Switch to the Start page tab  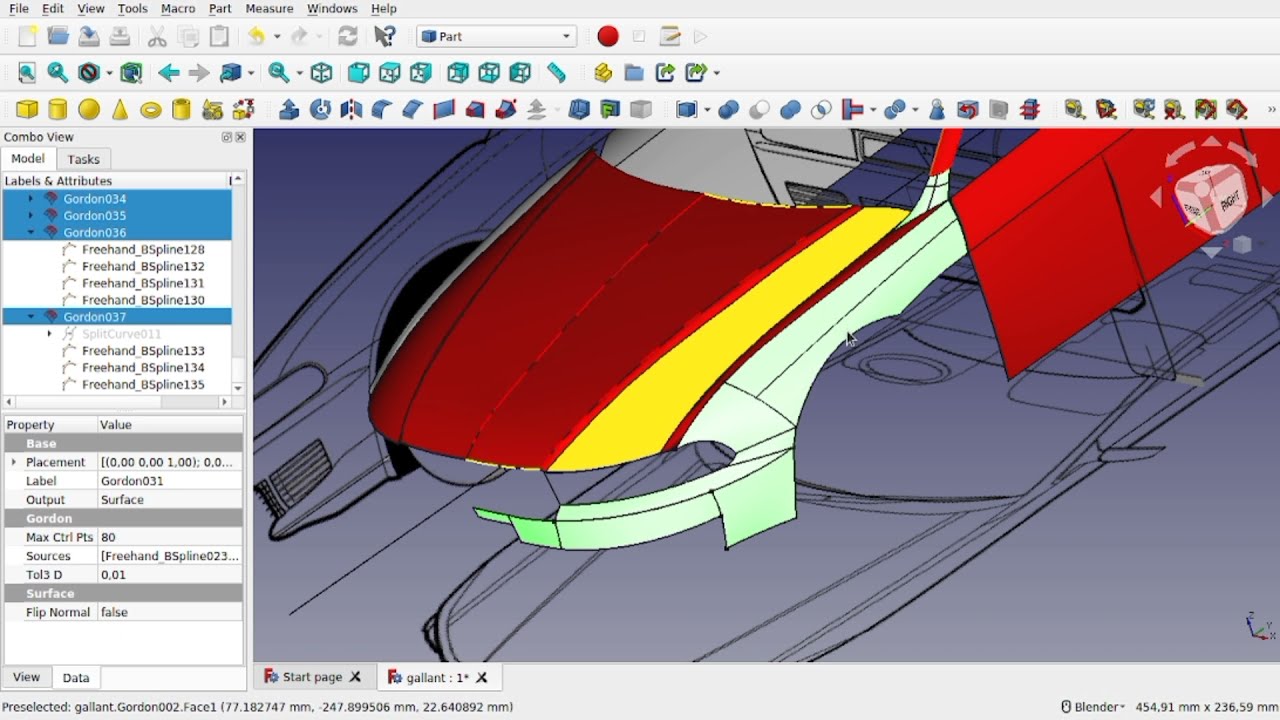click(313, 677)
